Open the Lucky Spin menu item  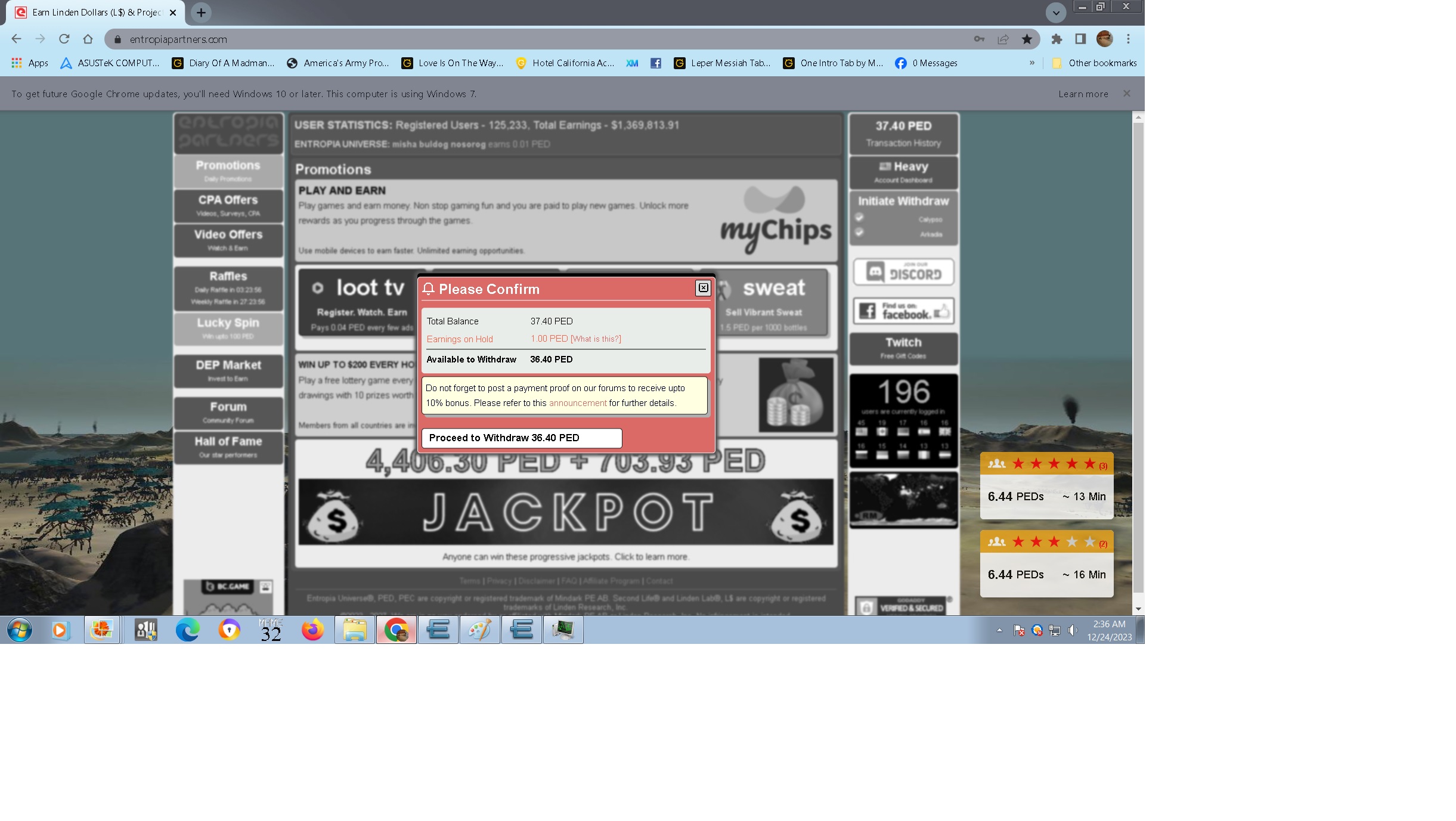pyautogui.click(x=228, y=328)
